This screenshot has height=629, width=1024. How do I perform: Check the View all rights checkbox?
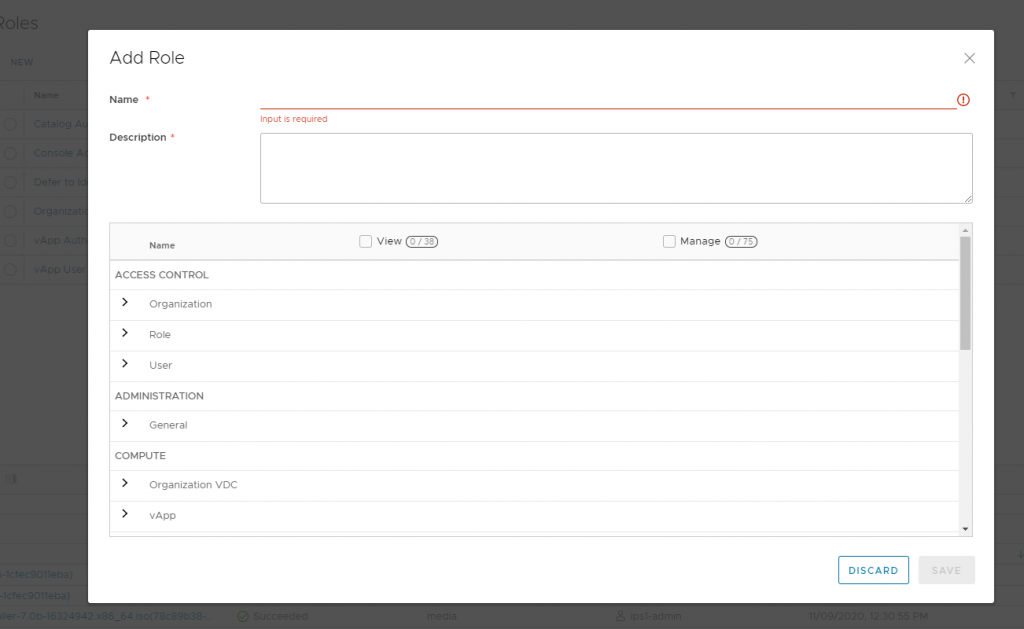(366, 241)
